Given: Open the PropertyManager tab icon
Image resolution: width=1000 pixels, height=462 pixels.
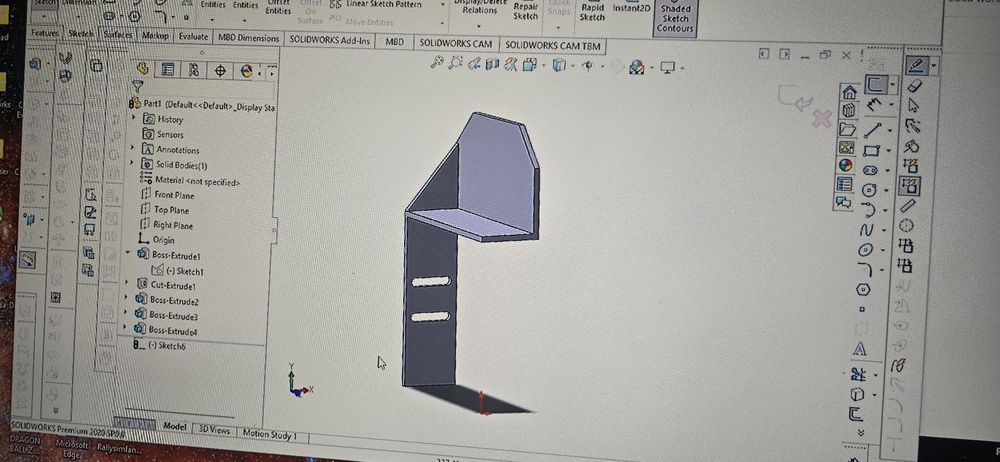Looking at the screenshot, I should click(x=168, y=69).
